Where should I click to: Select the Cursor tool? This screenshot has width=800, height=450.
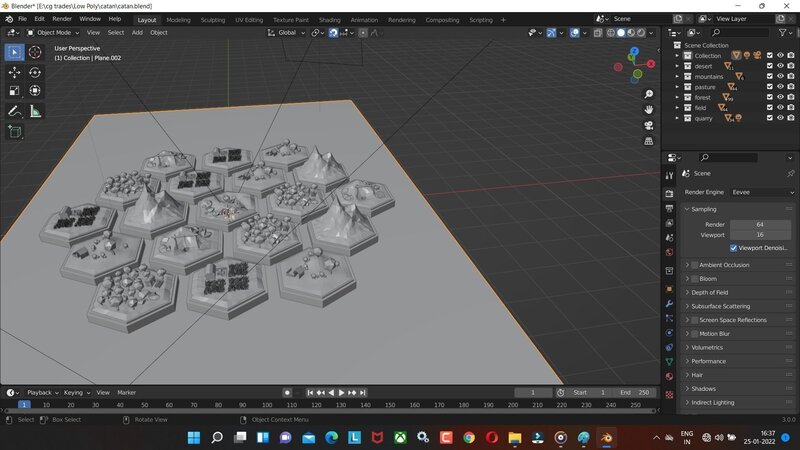click(x=35, y=52)
